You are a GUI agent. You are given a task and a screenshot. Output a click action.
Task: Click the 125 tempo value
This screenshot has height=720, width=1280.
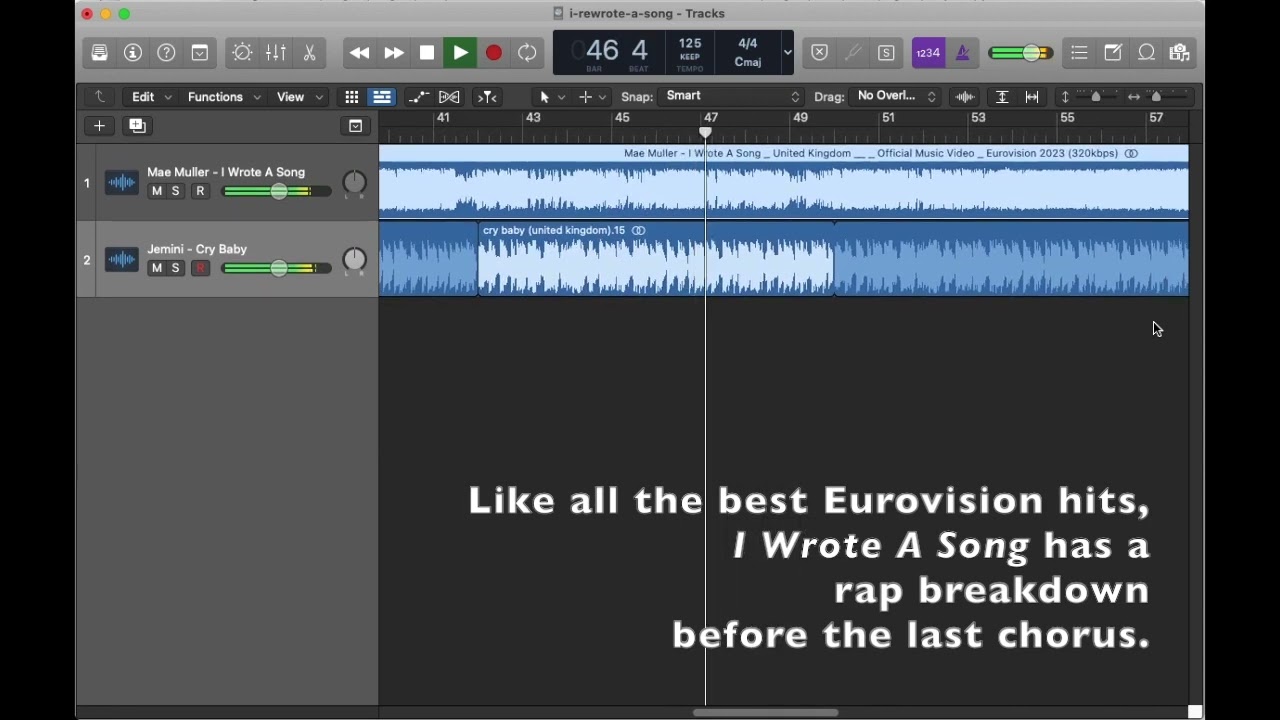click(x=690, y=44)
